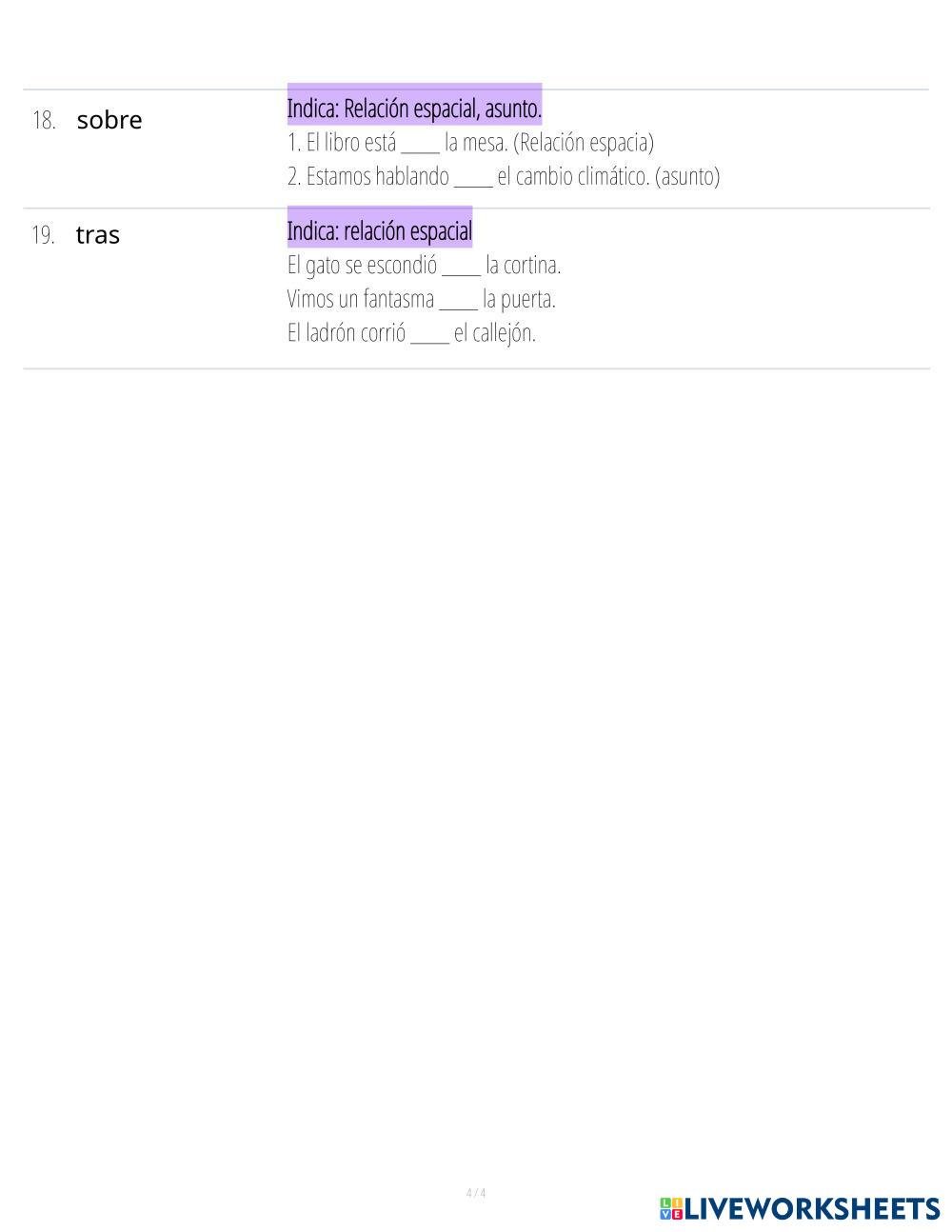Click the blank in "El libro está" sentence
952x1232 pixels.
(x=420, y=144)
